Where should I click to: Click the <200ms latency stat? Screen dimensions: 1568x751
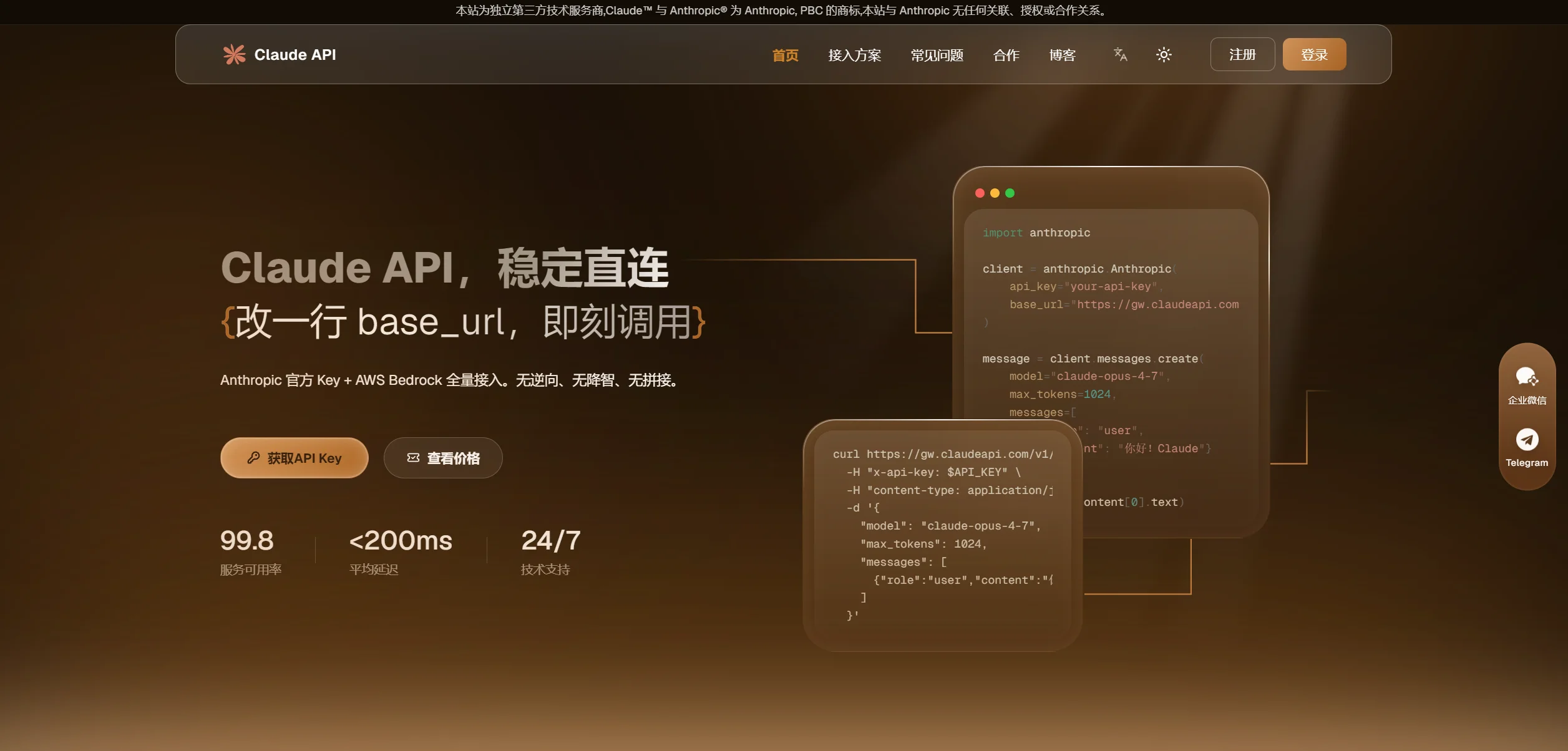[401, 540]
